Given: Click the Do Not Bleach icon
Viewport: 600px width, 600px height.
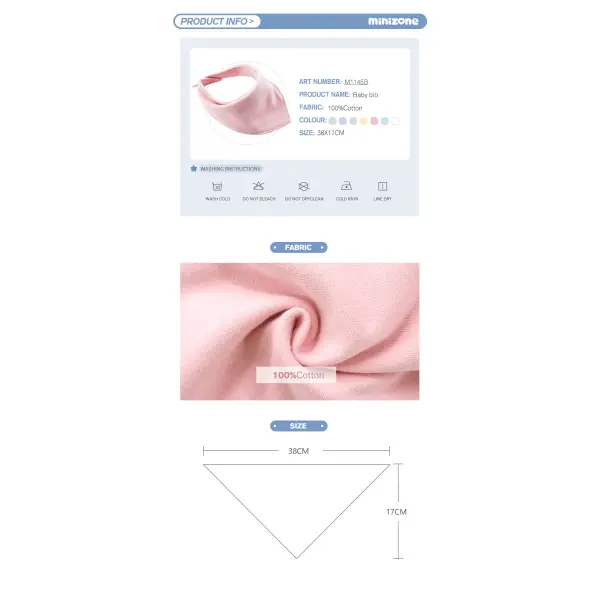Looking at the screenshot, I should 258,186.
